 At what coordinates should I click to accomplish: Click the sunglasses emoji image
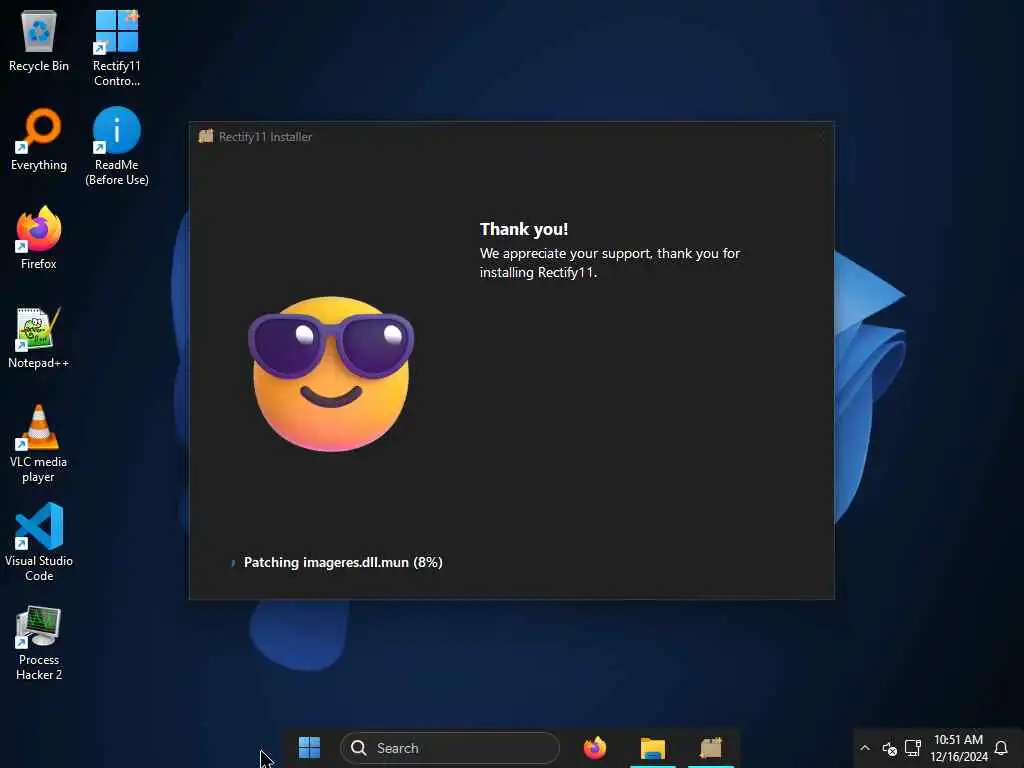coord(331,374)
